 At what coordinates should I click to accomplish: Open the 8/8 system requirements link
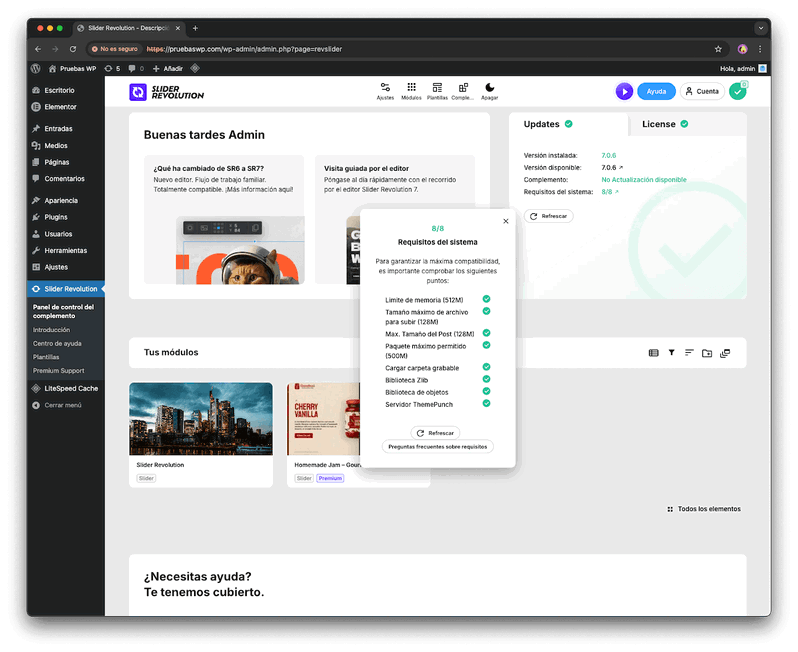pos(610,192)
